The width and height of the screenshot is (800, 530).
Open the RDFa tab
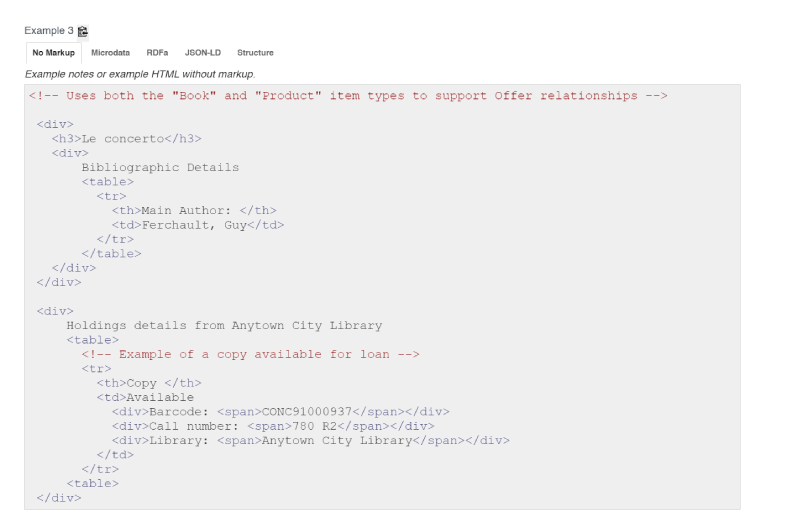click(157, 53)
